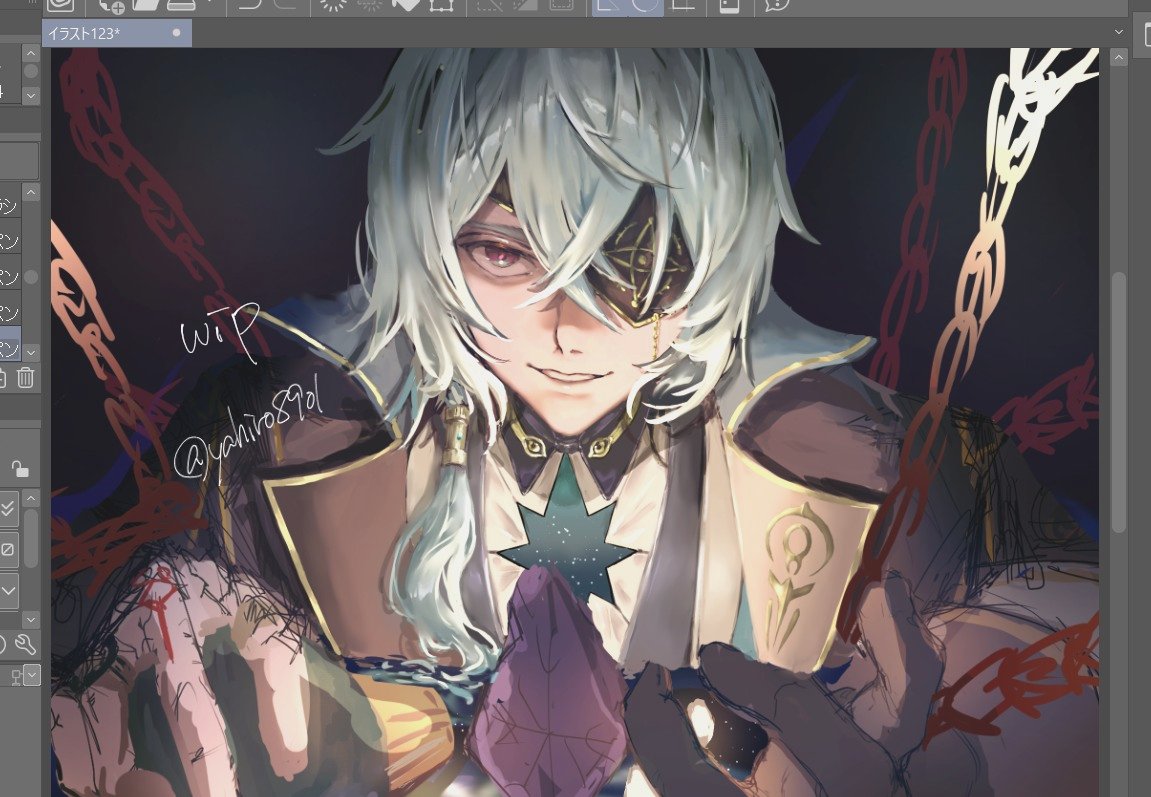Undo the last stroke
This screenshot has width=1151, height=797.
point(250,5)
